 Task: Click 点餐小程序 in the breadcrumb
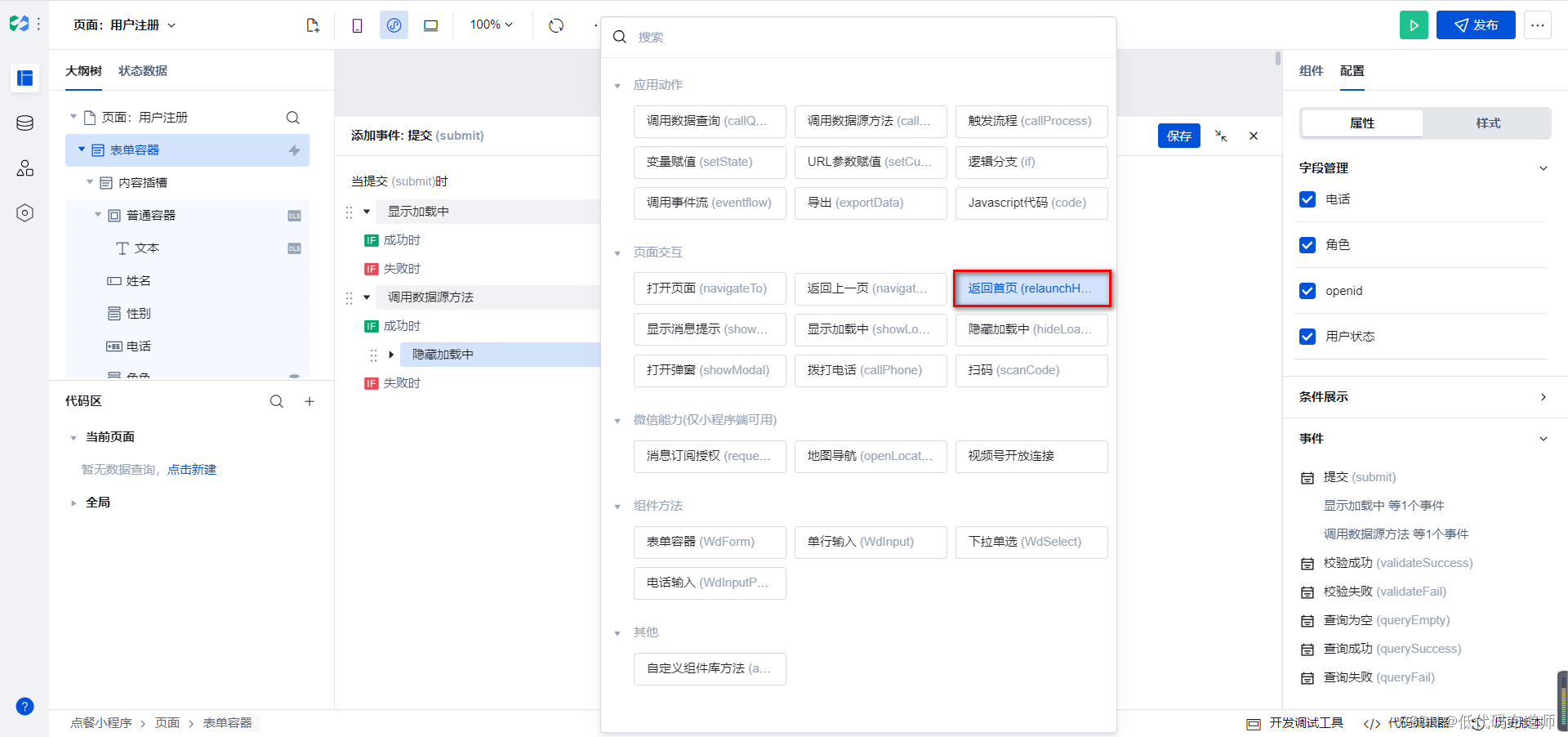[101, 723]
